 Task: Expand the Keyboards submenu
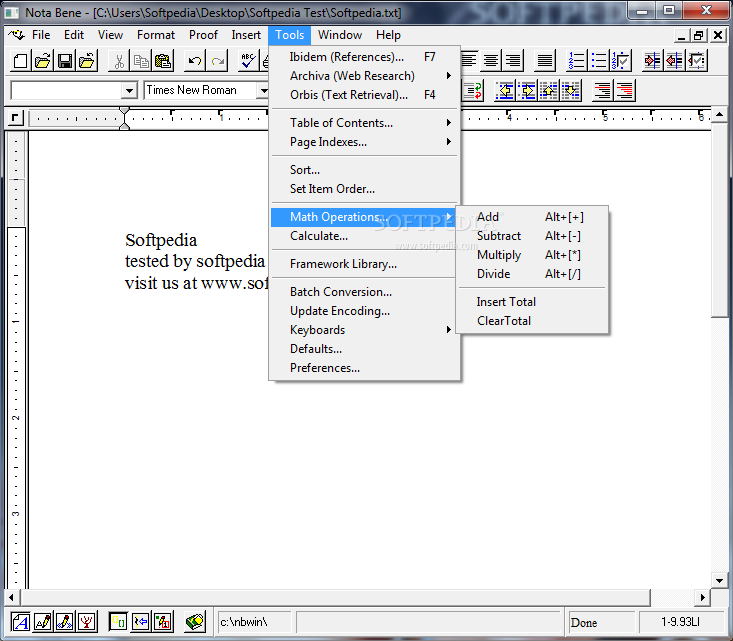click(x=364, y=330)
